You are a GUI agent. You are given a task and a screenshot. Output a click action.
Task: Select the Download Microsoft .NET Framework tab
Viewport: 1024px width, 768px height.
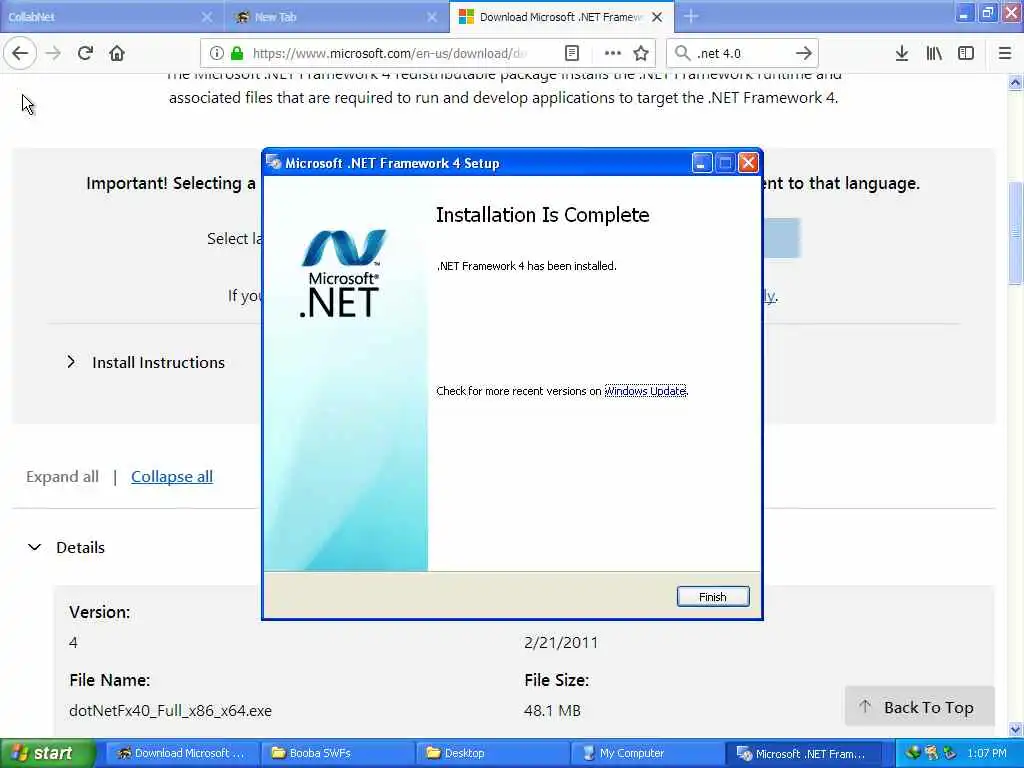[x=562, y=16]
